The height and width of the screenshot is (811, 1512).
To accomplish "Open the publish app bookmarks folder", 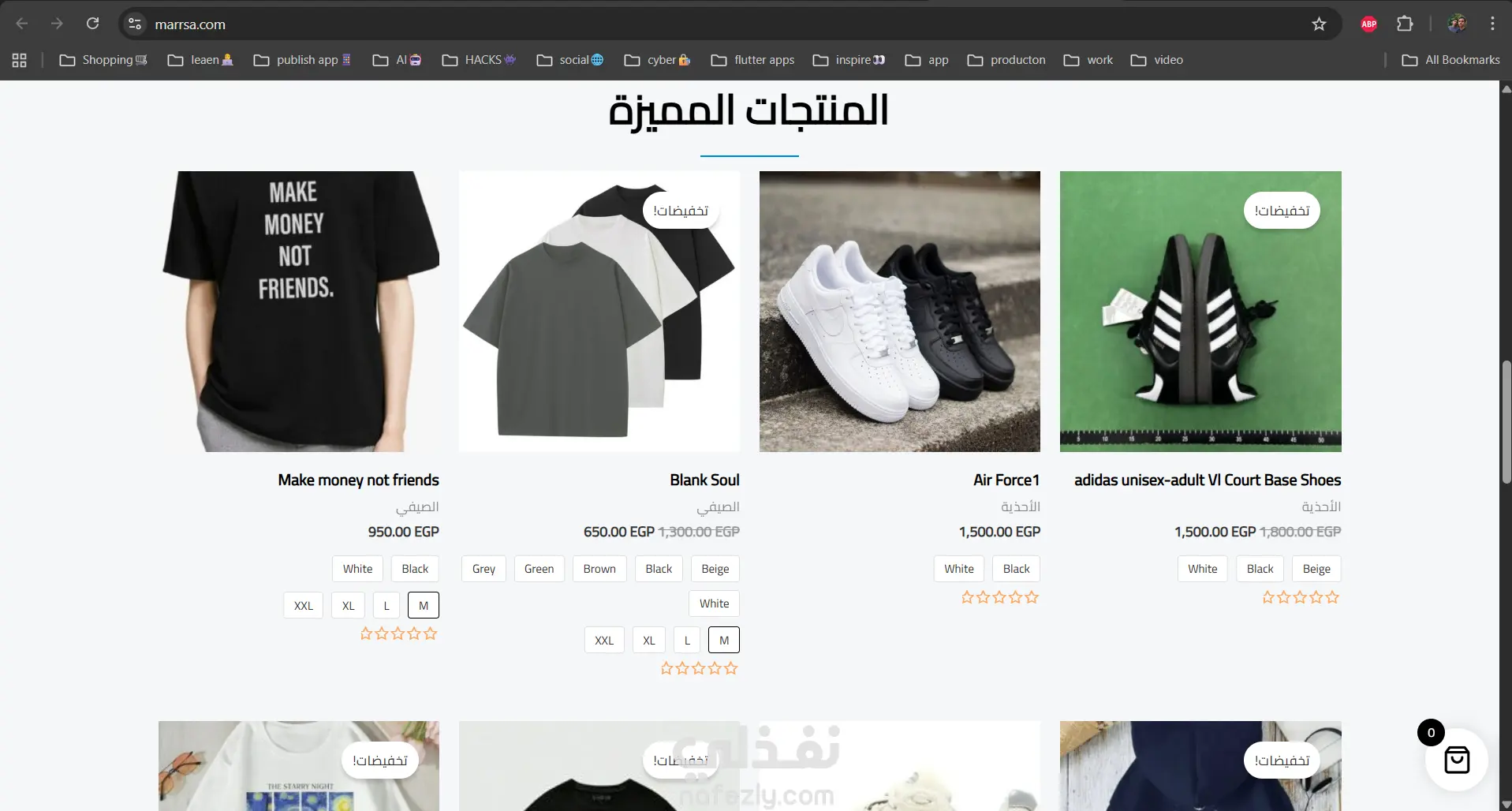I will point(302,60).
